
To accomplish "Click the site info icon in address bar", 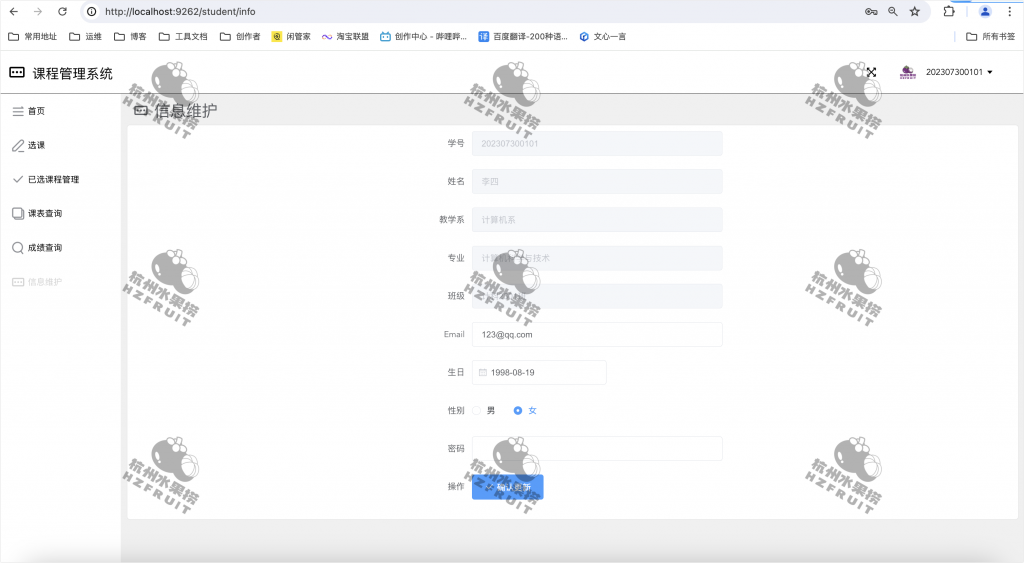I will click(92, 12).
